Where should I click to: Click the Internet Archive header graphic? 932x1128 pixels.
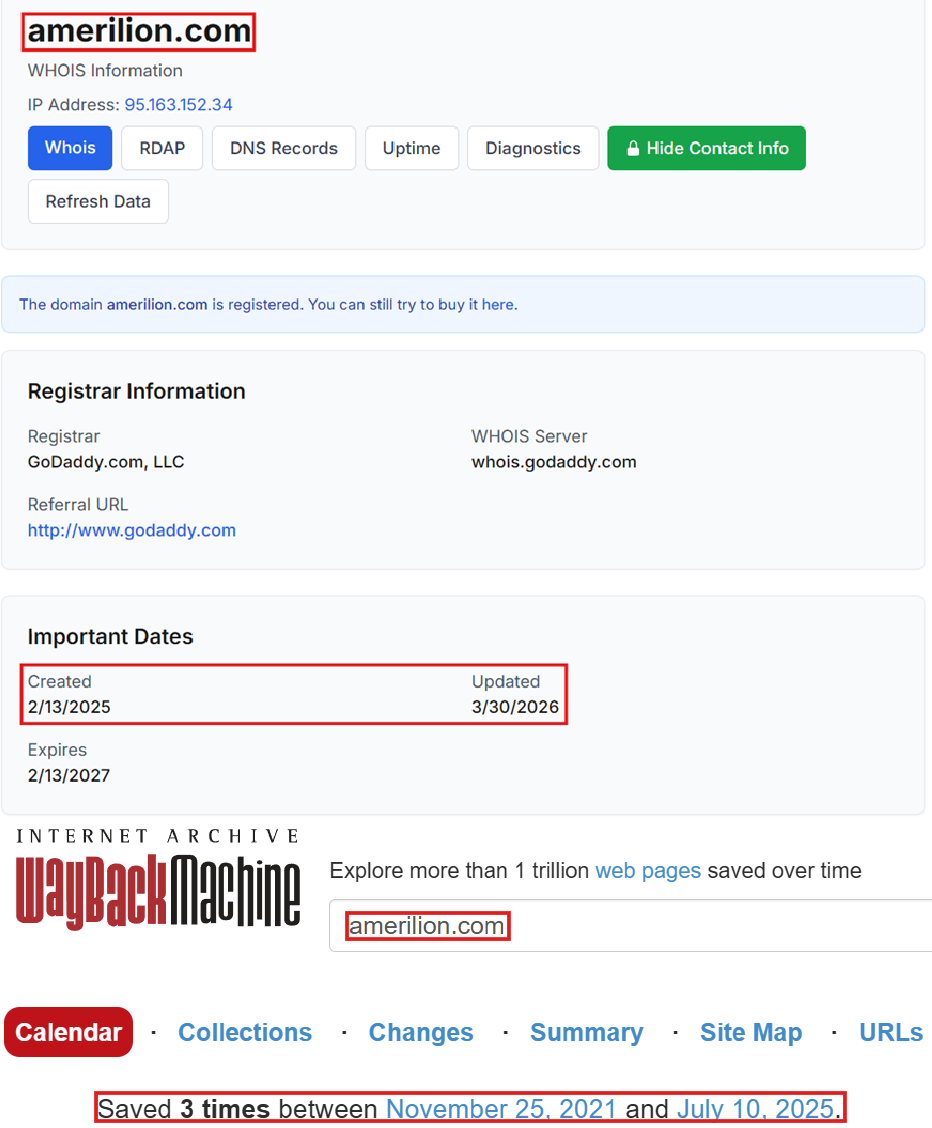pos(157,835)
